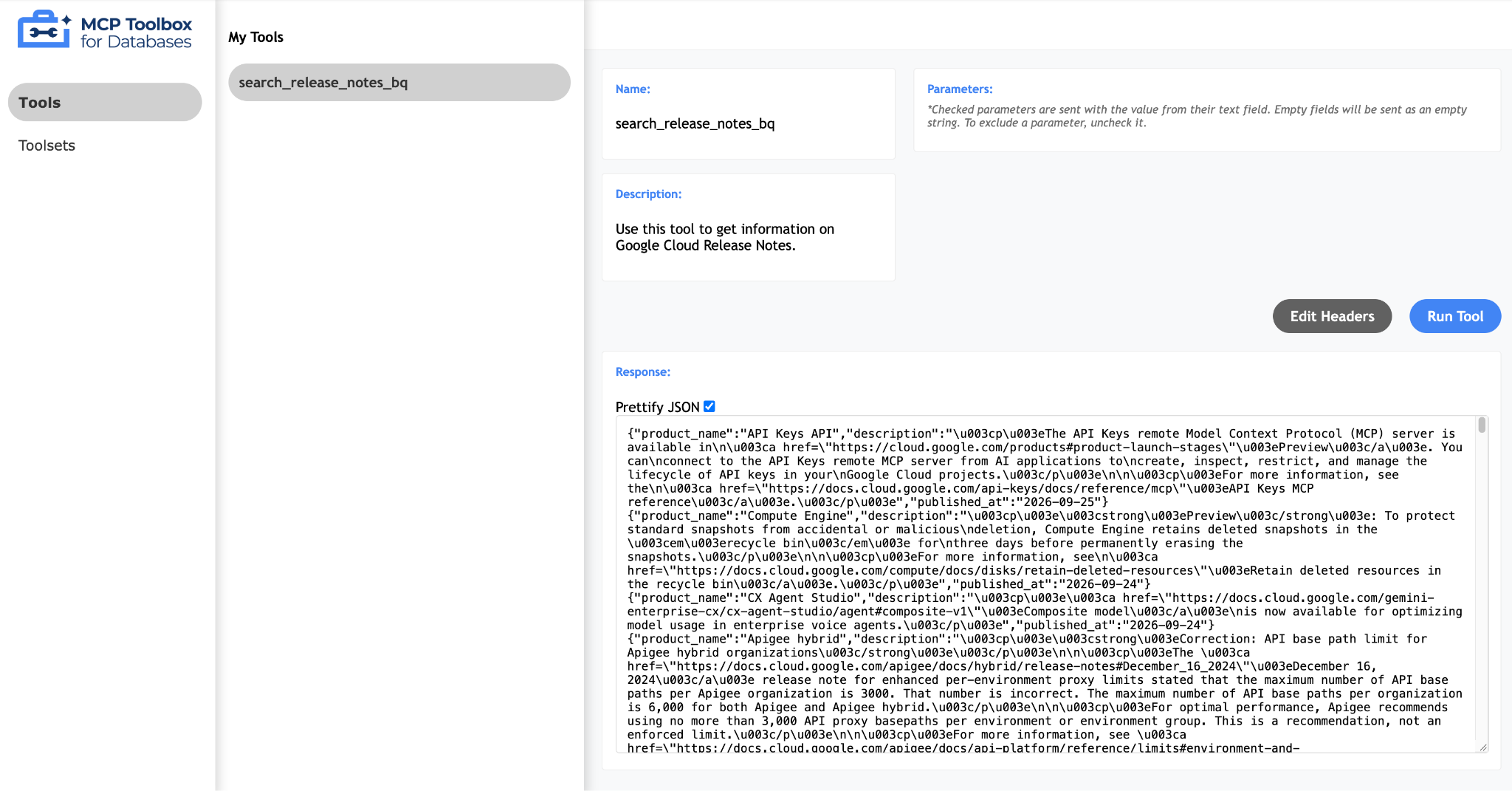Click the Response heading label

point(642,371)
